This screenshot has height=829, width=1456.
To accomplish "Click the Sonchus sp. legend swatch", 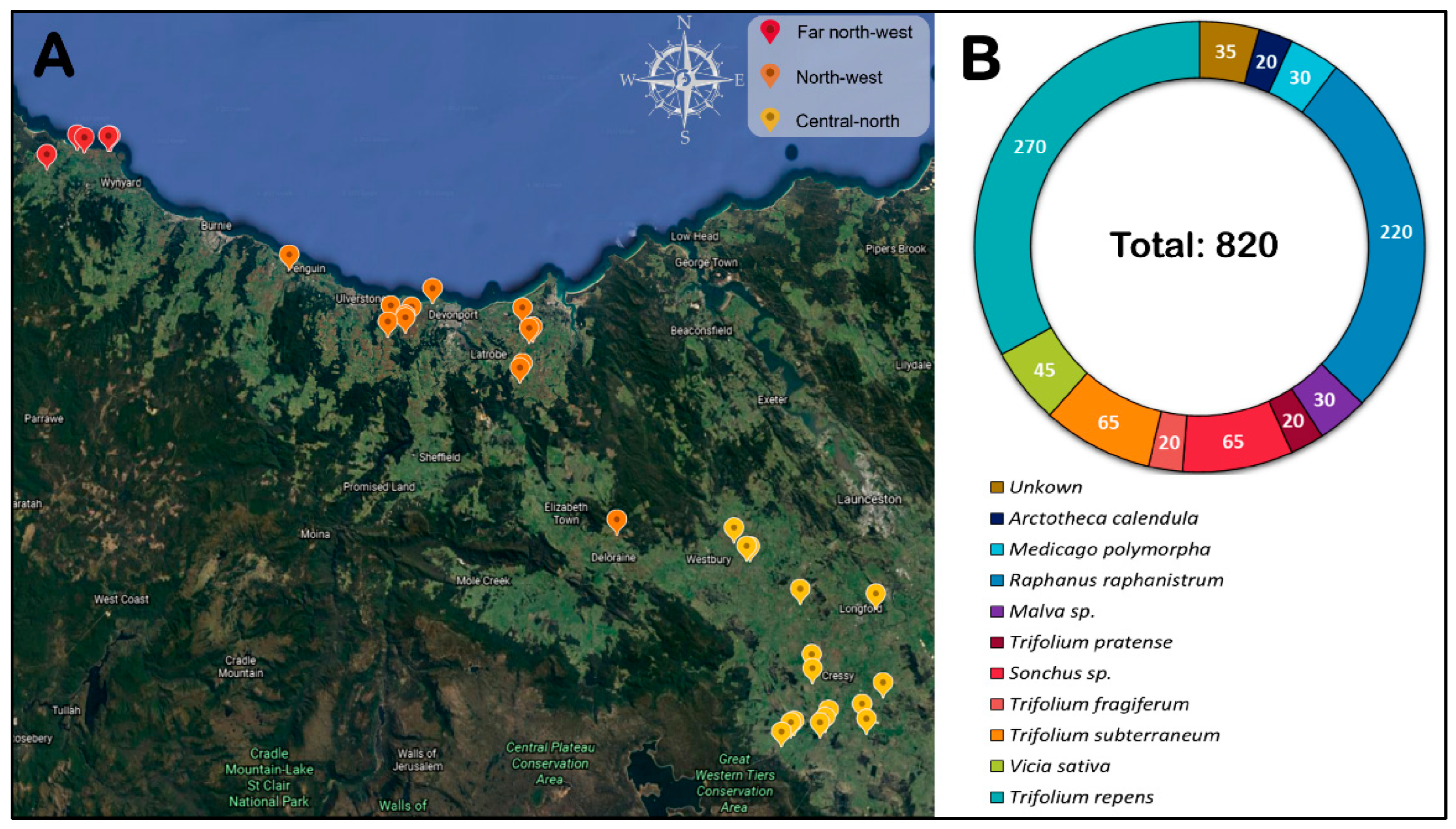I will coord(997,674).
